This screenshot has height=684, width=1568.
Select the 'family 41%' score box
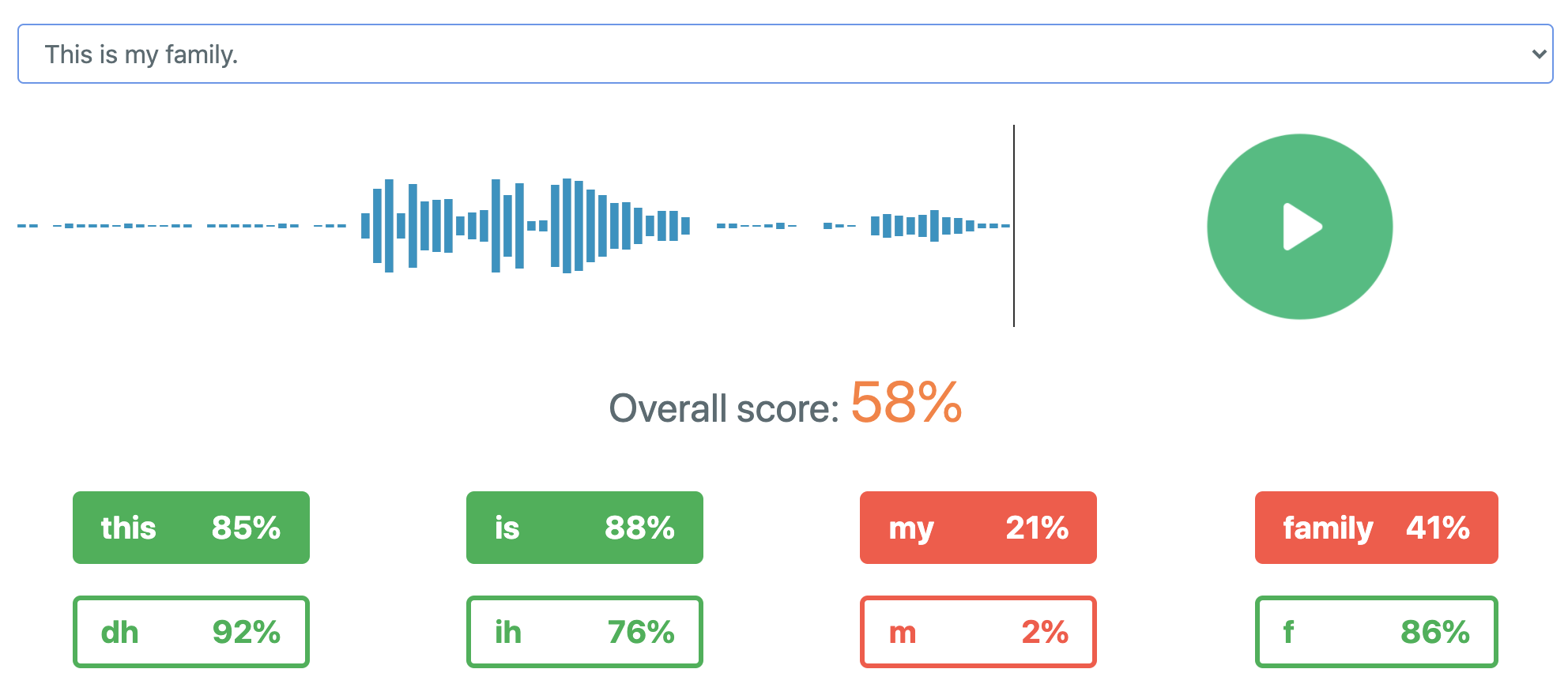click(1375, 527)
